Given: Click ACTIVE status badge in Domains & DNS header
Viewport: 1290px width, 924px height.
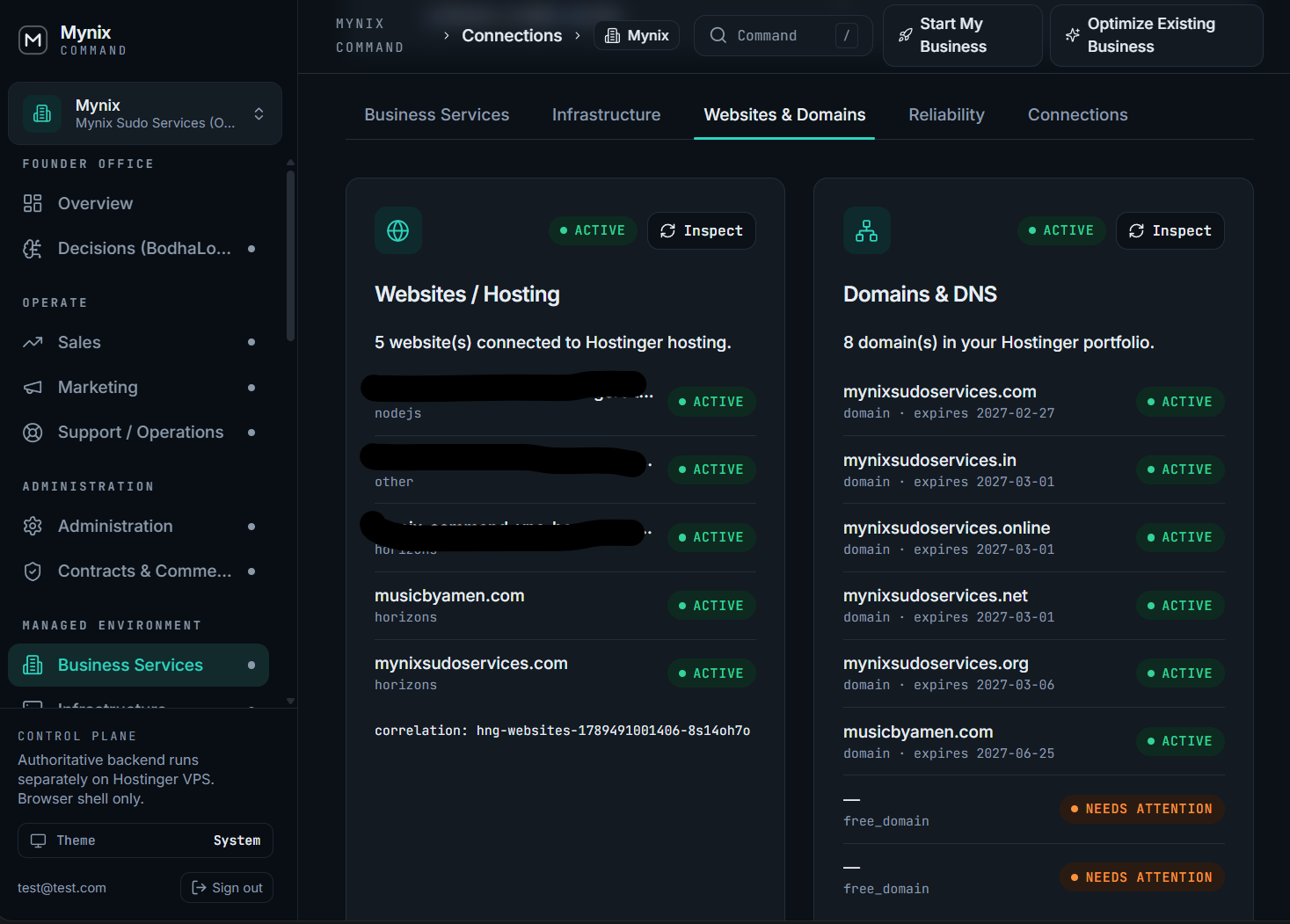Looking at the screenshot, I should [1061, 230].
